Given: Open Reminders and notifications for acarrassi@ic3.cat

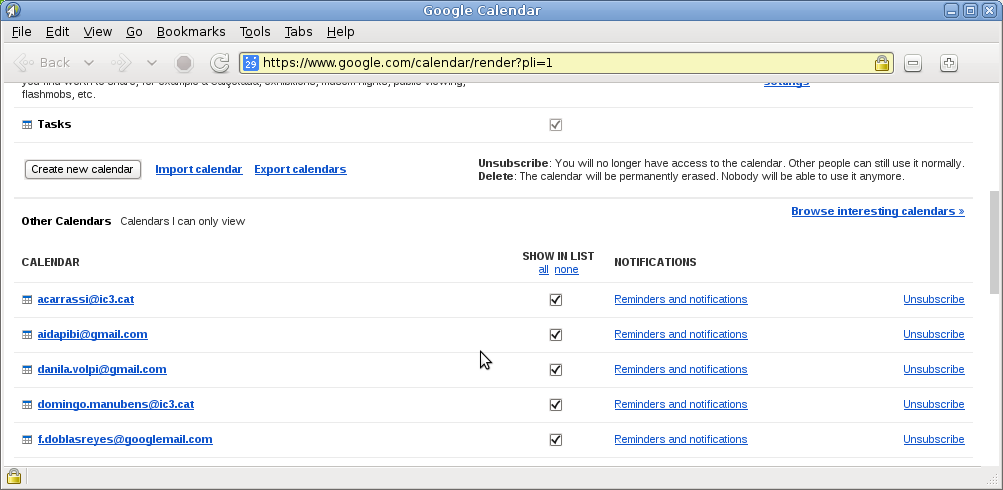Looking at the screenshot, I should [681, 299].
